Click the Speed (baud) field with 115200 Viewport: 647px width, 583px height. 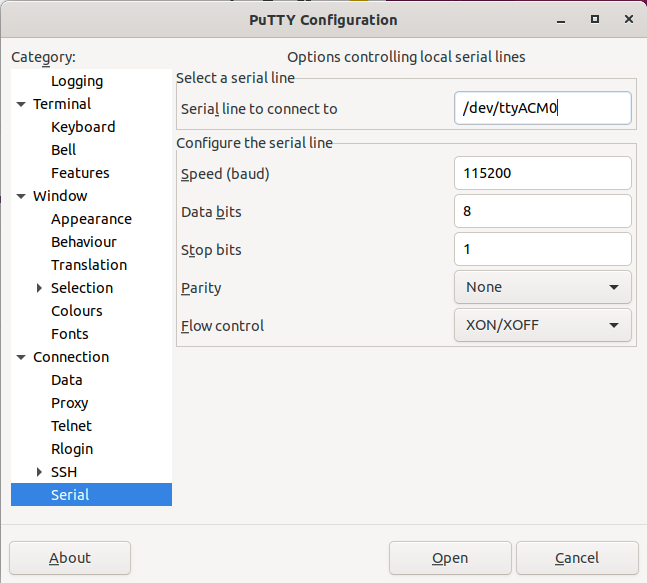point(543,173)
